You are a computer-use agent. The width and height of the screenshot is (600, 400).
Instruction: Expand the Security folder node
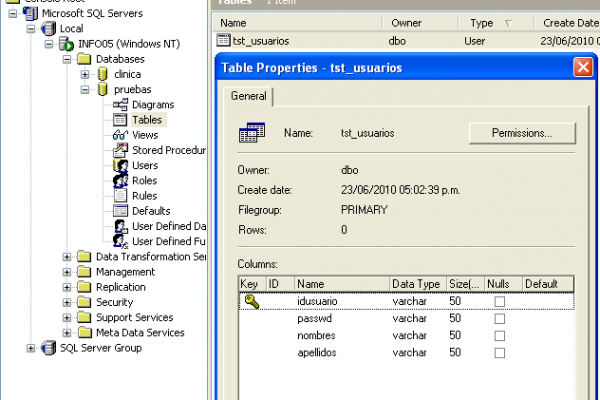[67, 302]
